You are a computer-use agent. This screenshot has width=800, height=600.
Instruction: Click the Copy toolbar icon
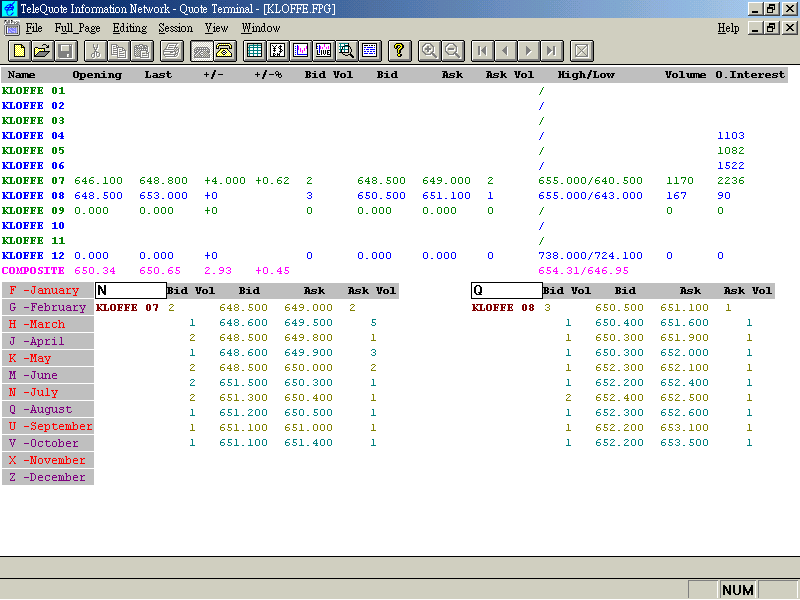click(118, 51)
